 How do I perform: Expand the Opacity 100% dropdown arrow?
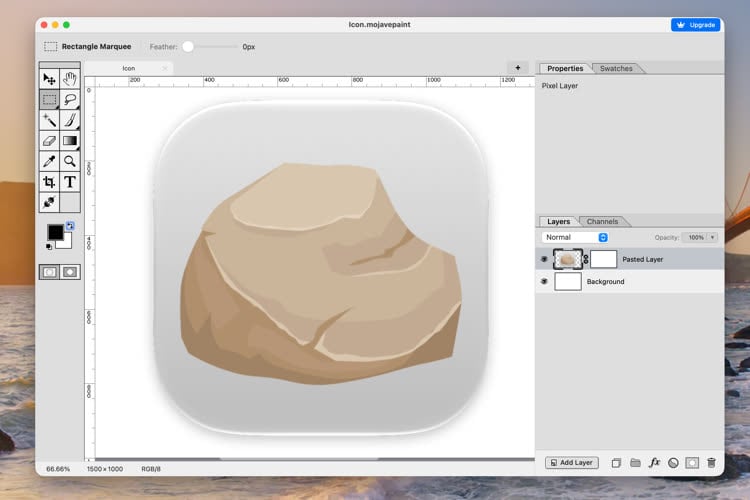click(x=712, y=237)
